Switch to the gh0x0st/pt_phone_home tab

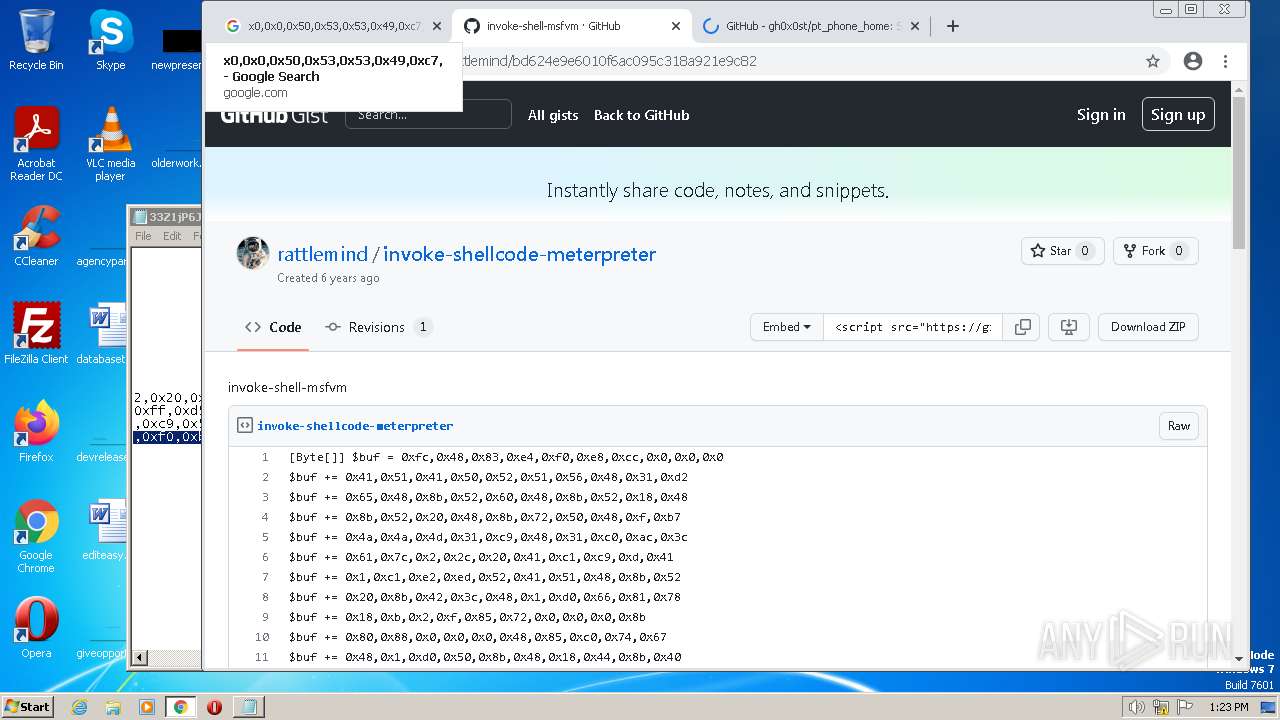click(x=811, y=26)
